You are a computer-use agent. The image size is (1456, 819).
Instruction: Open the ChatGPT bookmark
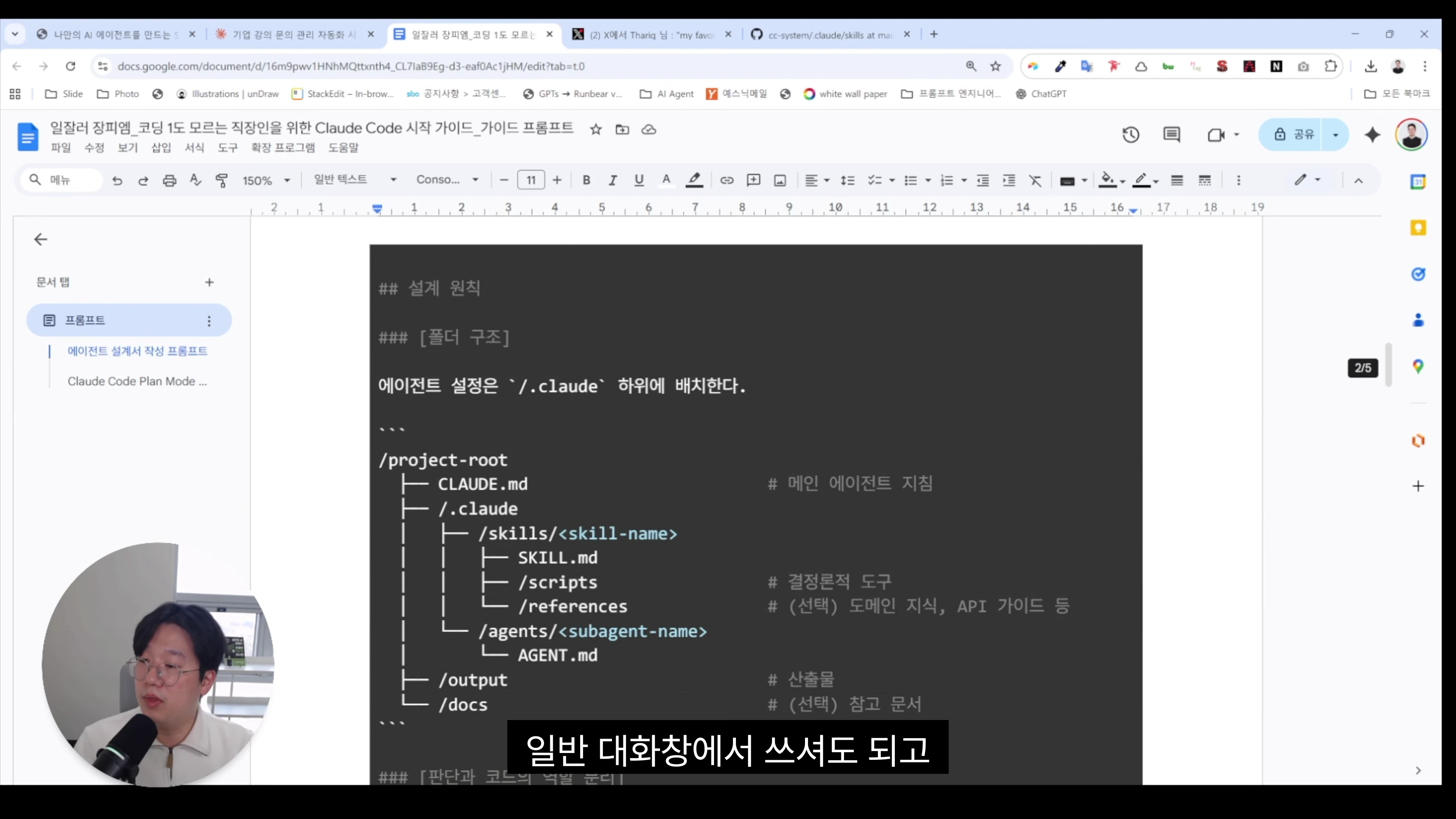tap(1040, 94)
